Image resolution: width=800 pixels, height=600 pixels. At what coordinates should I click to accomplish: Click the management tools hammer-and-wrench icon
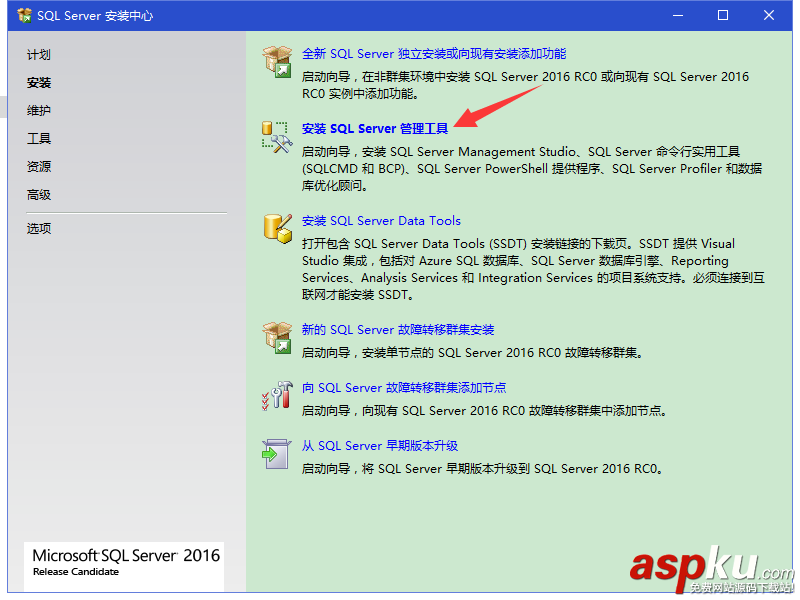(x=277, y=137)
